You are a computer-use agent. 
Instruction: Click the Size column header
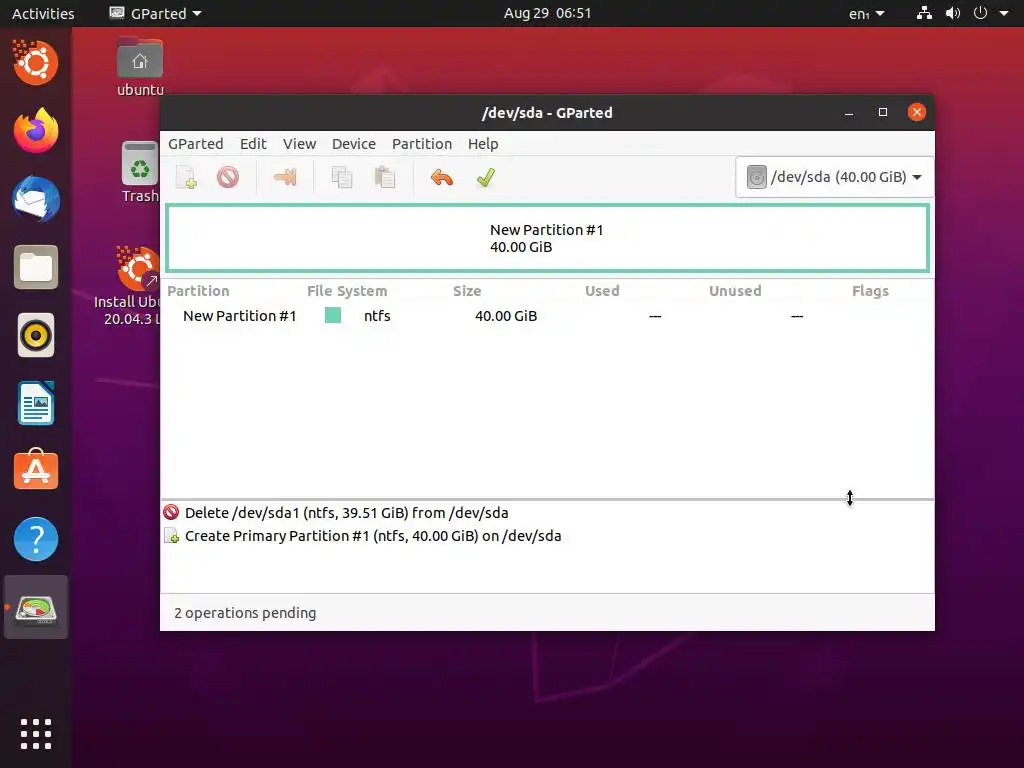pos(467,291)
